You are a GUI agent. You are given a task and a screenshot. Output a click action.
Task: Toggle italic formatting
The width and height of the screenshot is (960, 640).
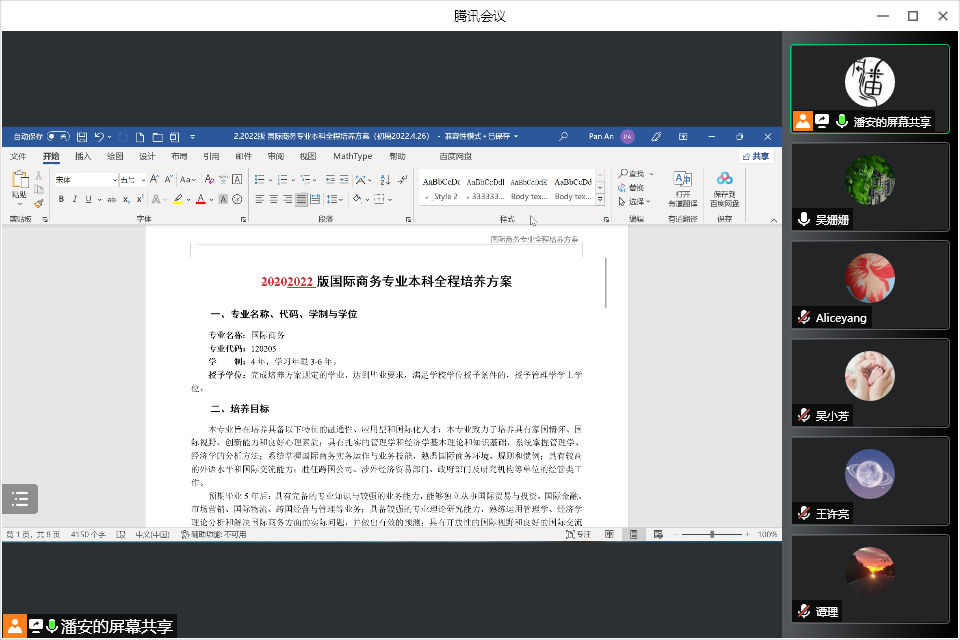pyautogui.click(x=74, y=199)
